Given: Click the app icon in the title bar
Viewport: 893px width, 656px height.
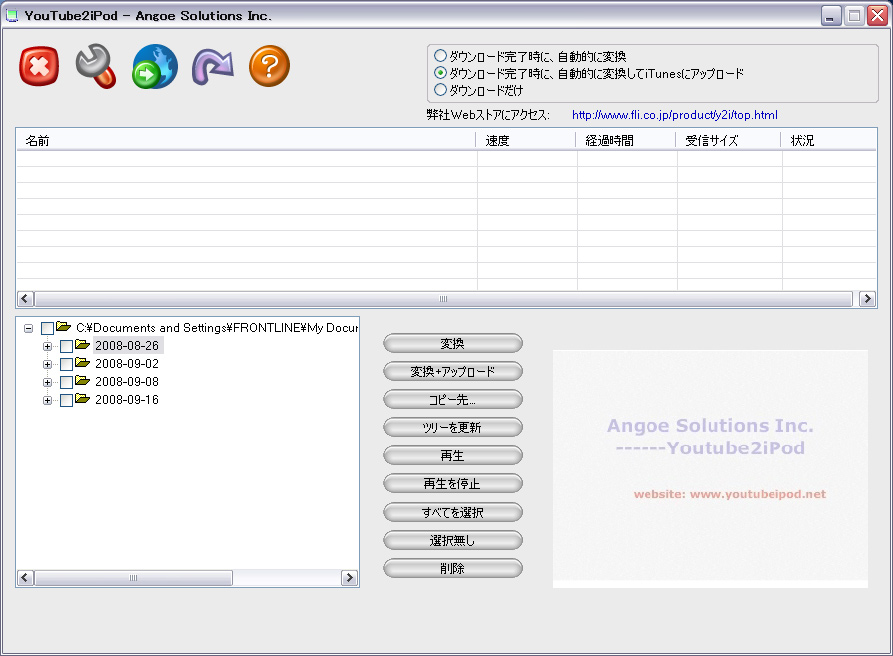Looking at the screenshot, I should coord(12,16).
